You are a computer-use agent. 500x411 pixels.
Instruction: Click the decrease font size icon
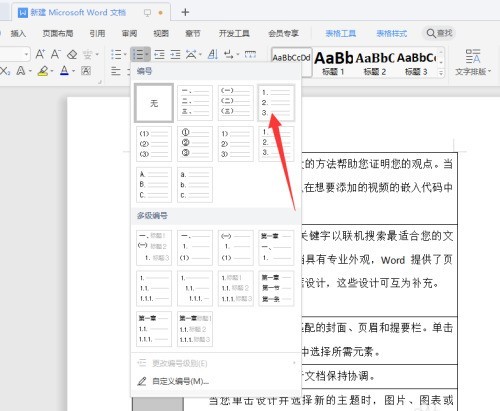tap(56, 54)
